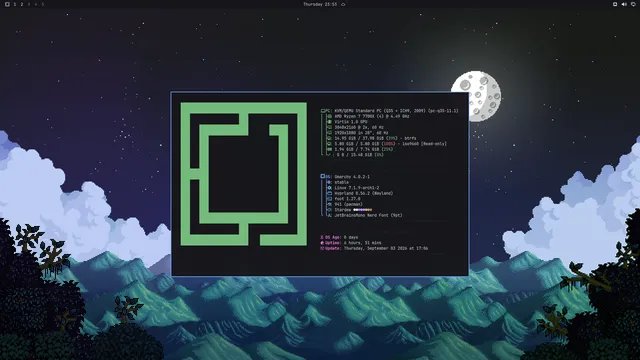Click the Virtio 1.0 GPU text
640x360 pixels.
click(x=351, y=122)
